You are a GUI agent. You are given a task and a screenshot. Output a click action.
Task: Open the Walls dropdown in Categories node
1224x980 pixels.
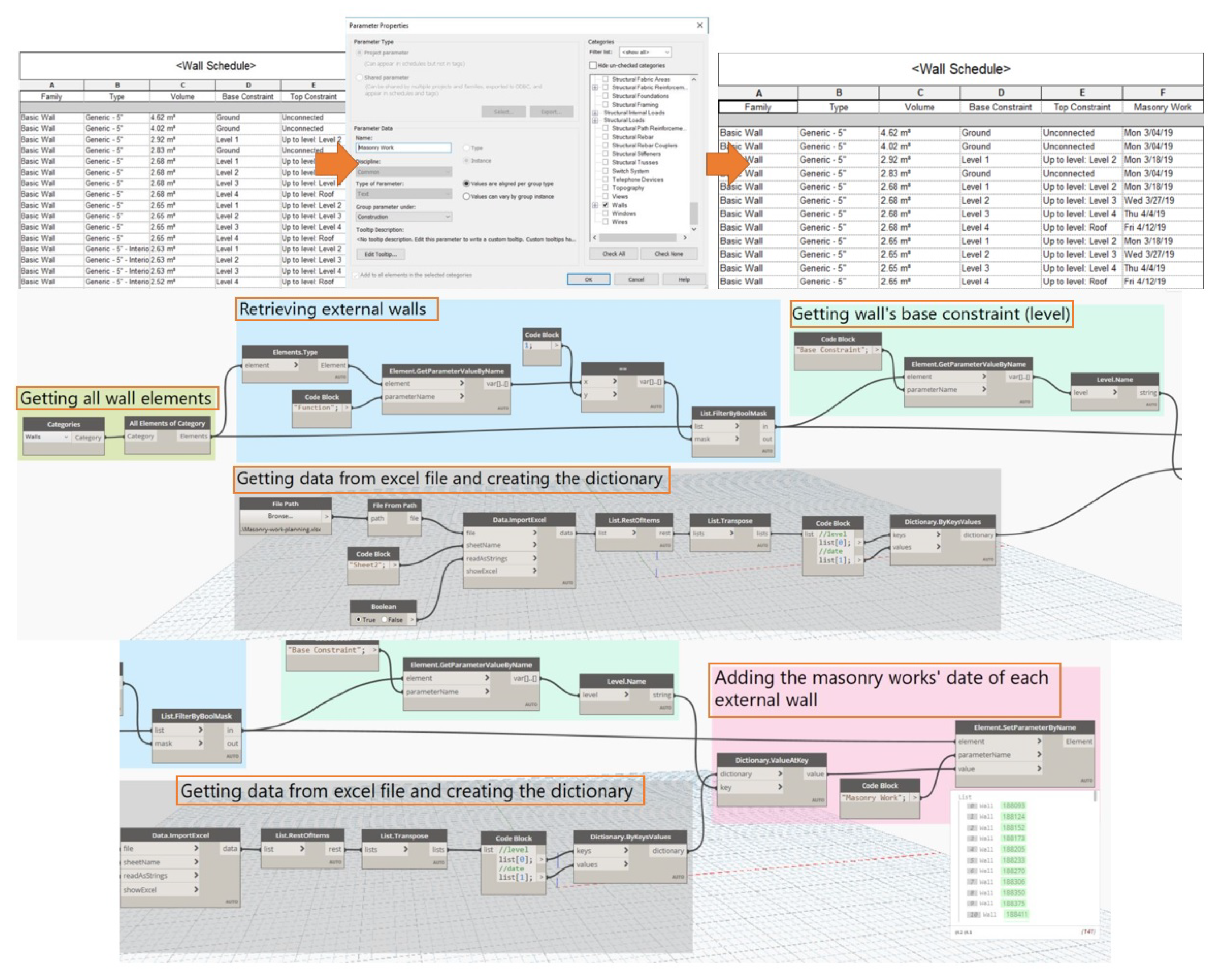coord(47,437)
